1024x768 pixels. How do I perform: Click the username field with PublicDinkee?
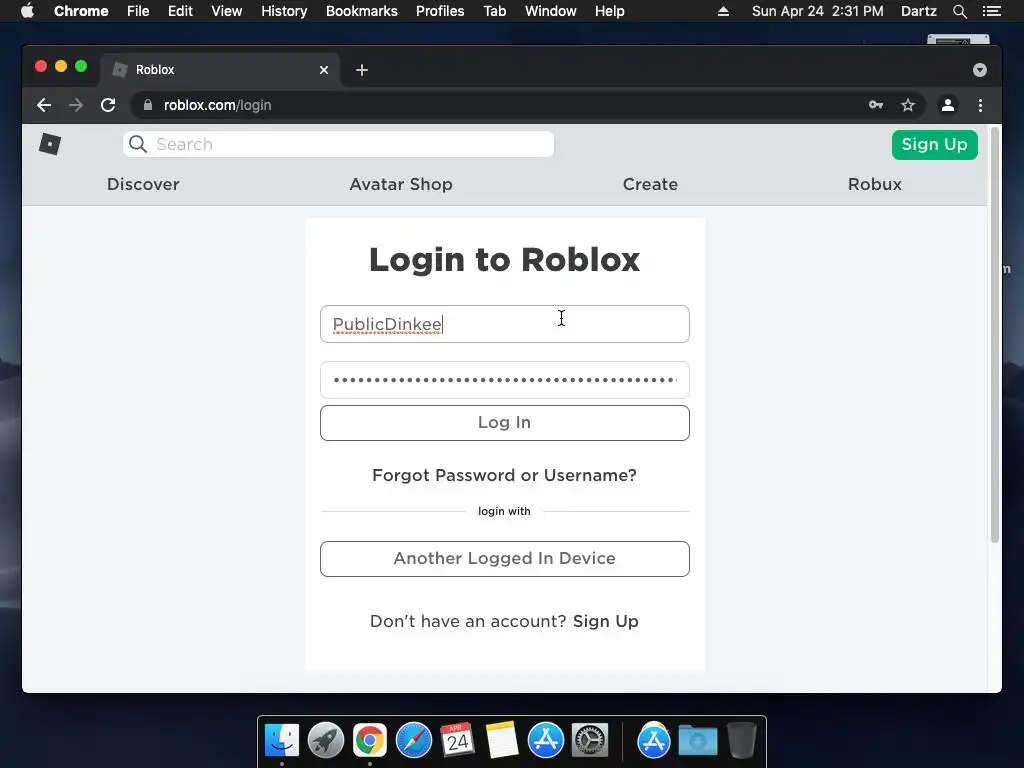pyautogui.click(x=505, y=324)
